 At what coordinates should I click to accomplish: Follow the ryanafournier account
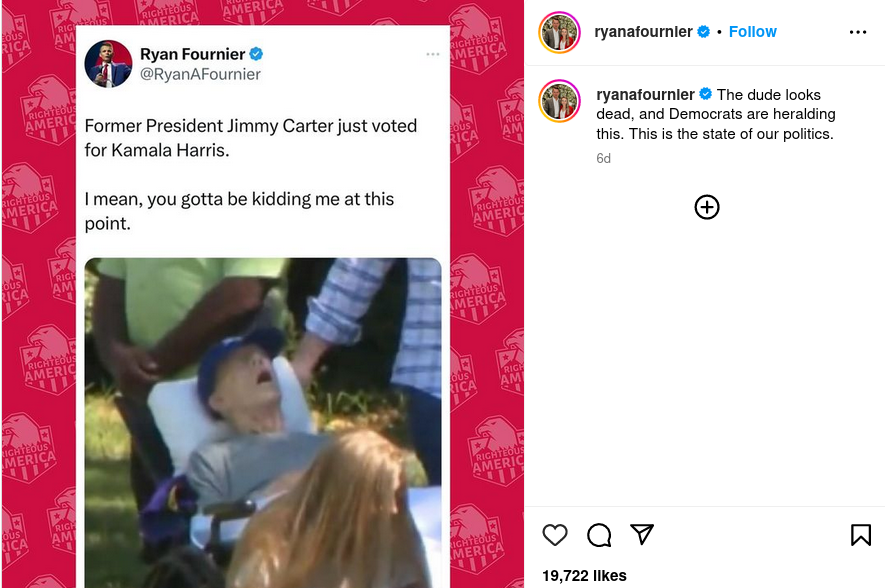point(752,32)
